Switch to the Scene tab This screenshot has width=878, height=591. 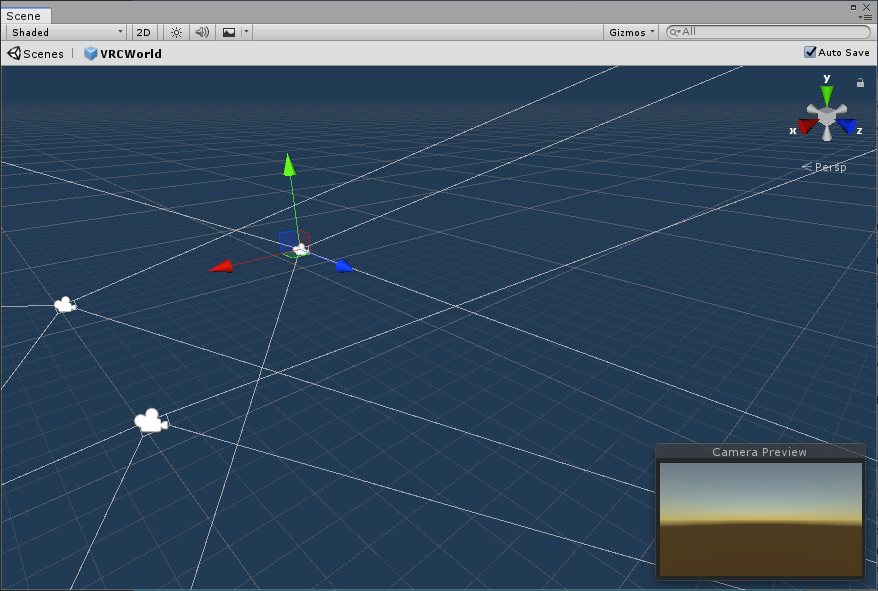pos(26,16)
